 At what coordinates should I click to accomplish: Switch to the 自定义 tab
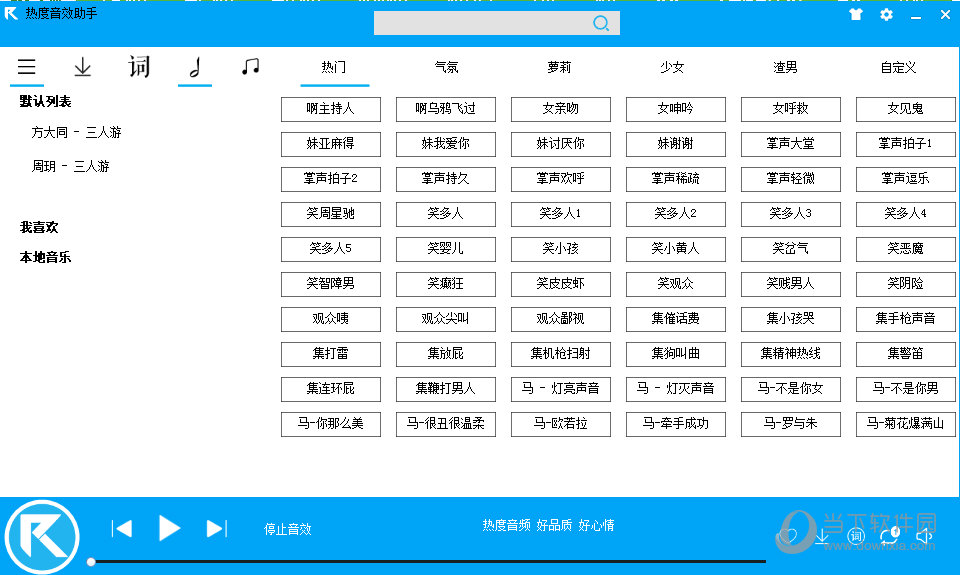pyautogui.click(x=898, y=67)
